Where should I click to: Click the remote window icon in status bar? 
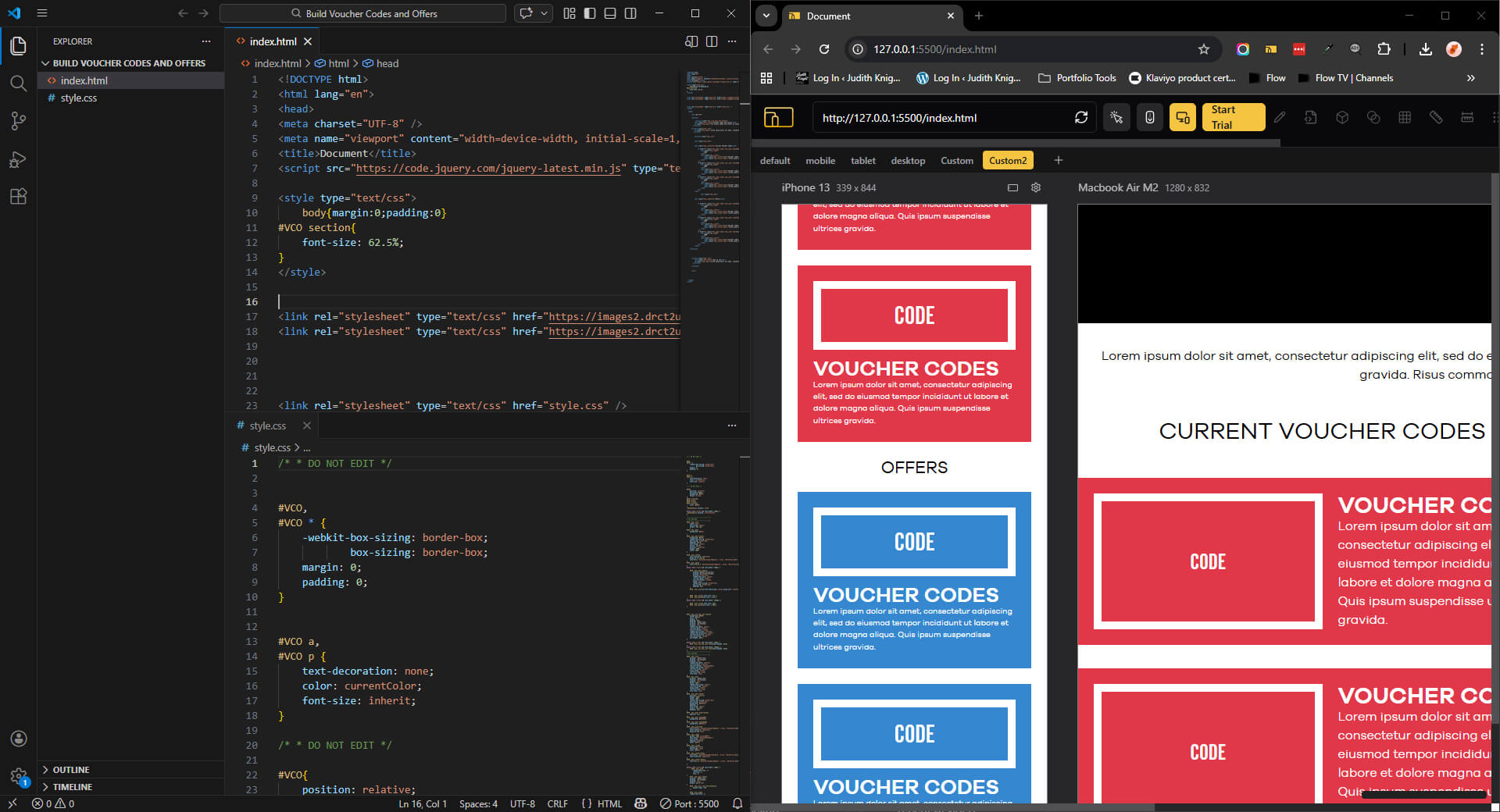click(x=12, y=803)
